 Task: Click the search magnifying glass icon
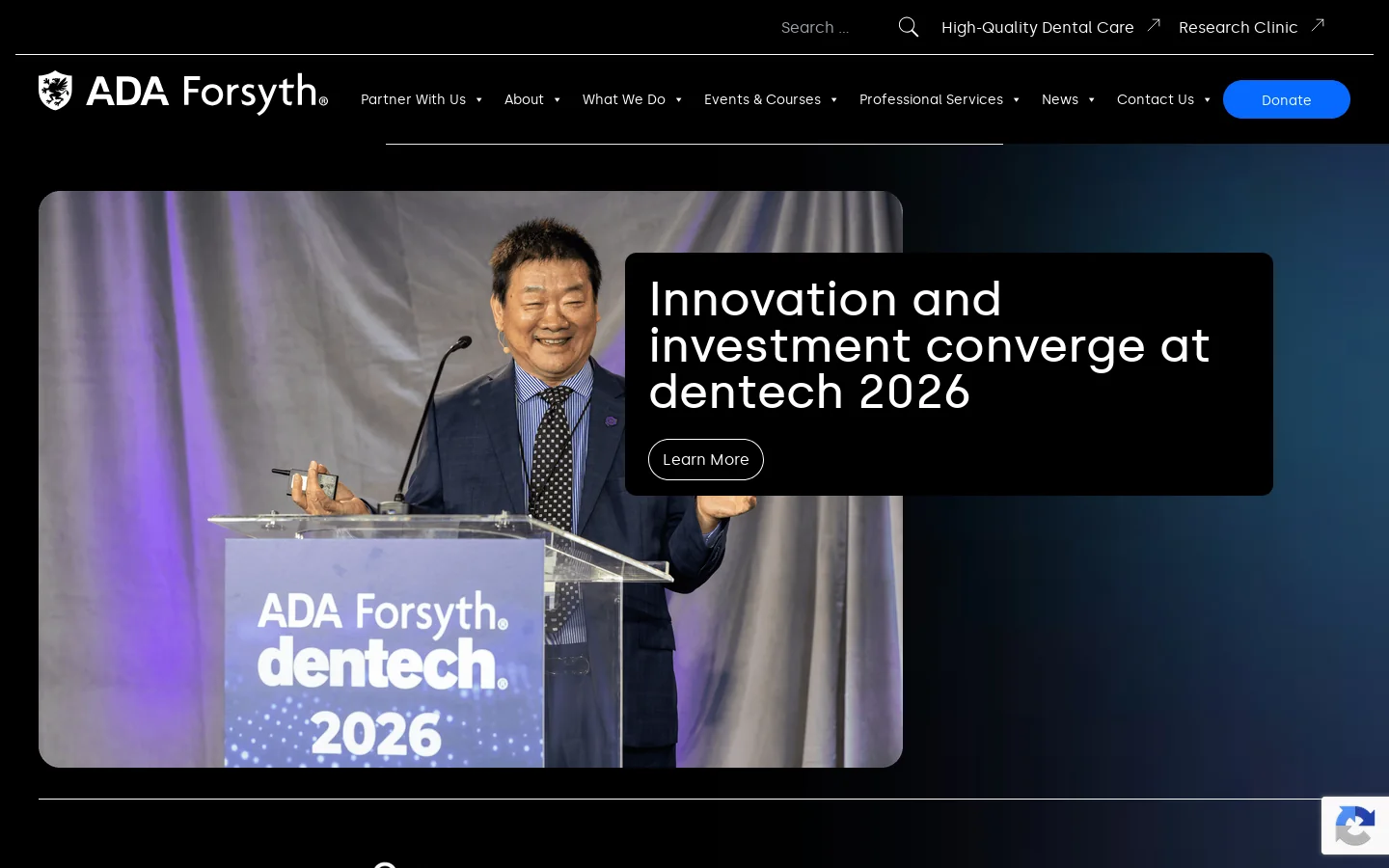pos(909,27)
